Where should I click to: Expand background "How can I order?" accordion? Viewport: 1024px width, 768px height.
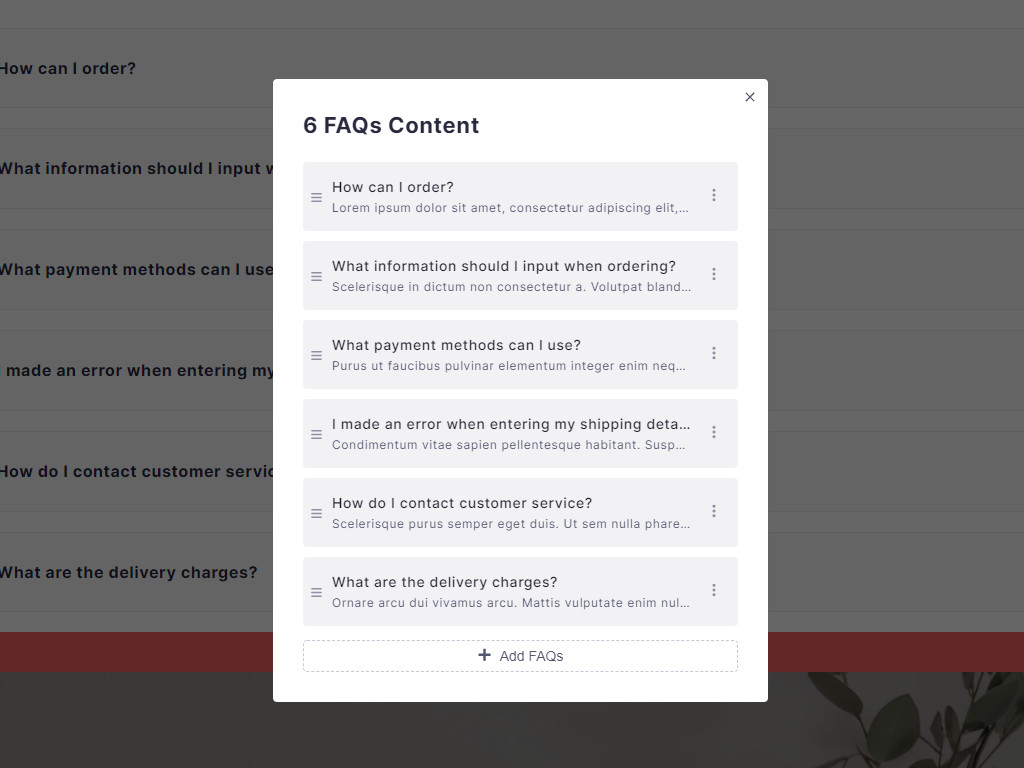[68, 68]
